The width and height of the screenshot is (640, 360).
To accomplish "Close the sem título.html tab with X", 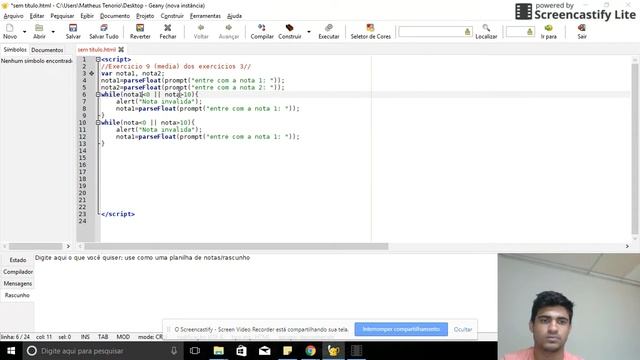I will [121, 50].
